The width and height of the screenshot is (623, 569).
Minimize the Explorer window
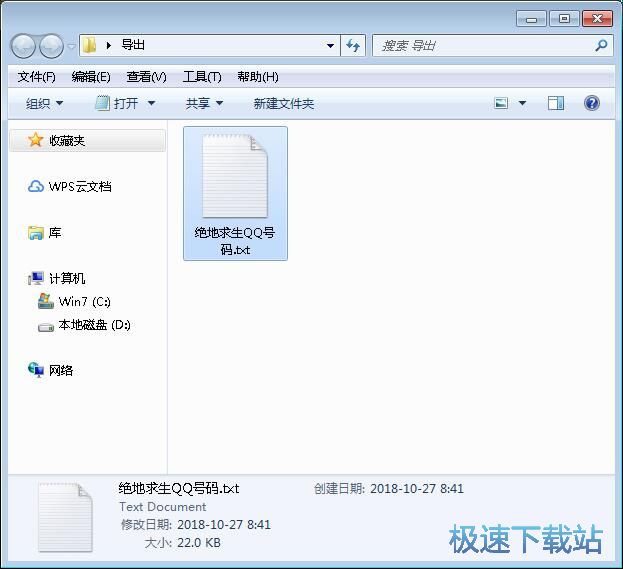click(x=531, y=19)
